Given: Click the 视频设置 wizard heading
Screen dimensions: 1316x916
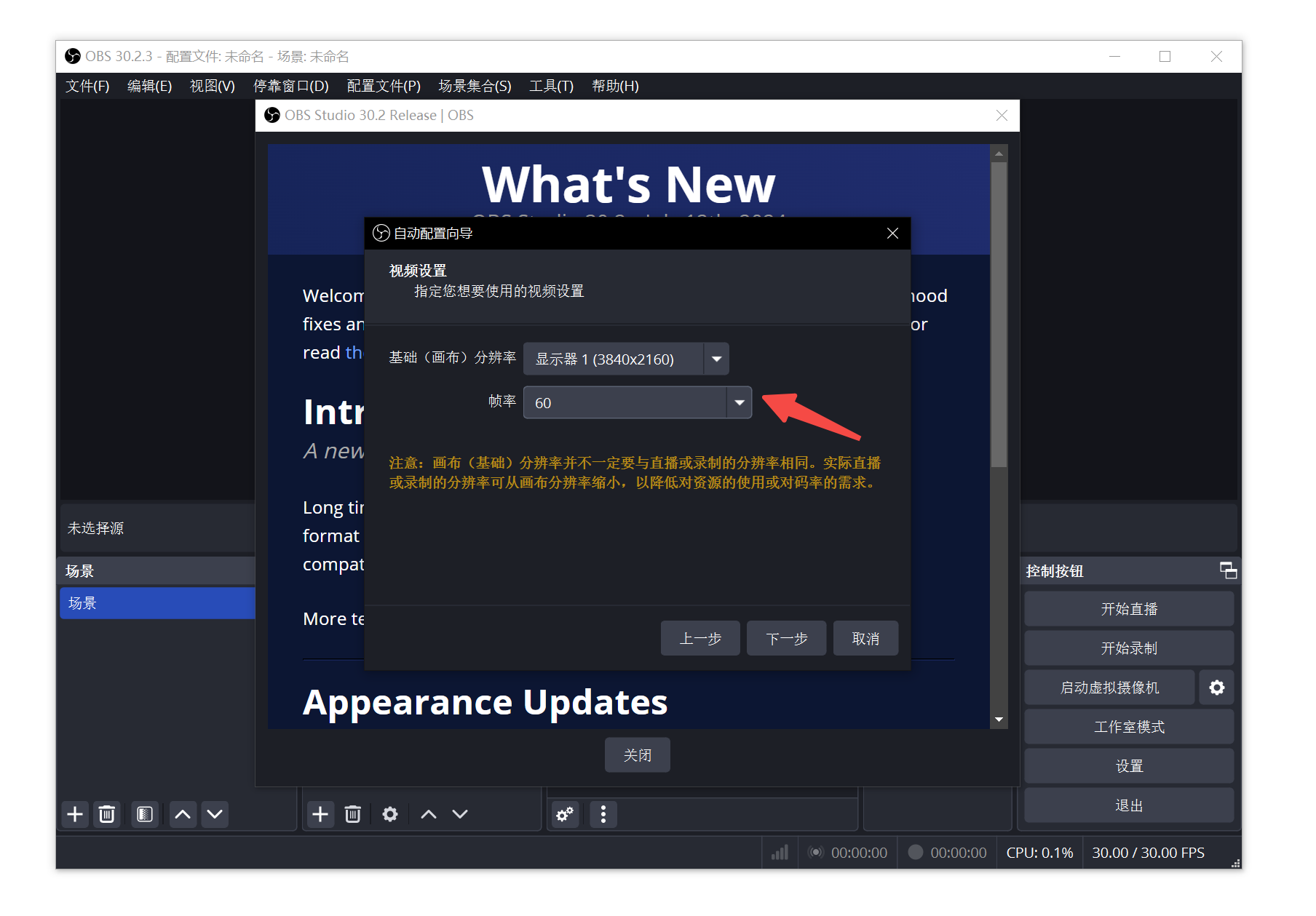Looking at the screenshot, I should [418, 271].
